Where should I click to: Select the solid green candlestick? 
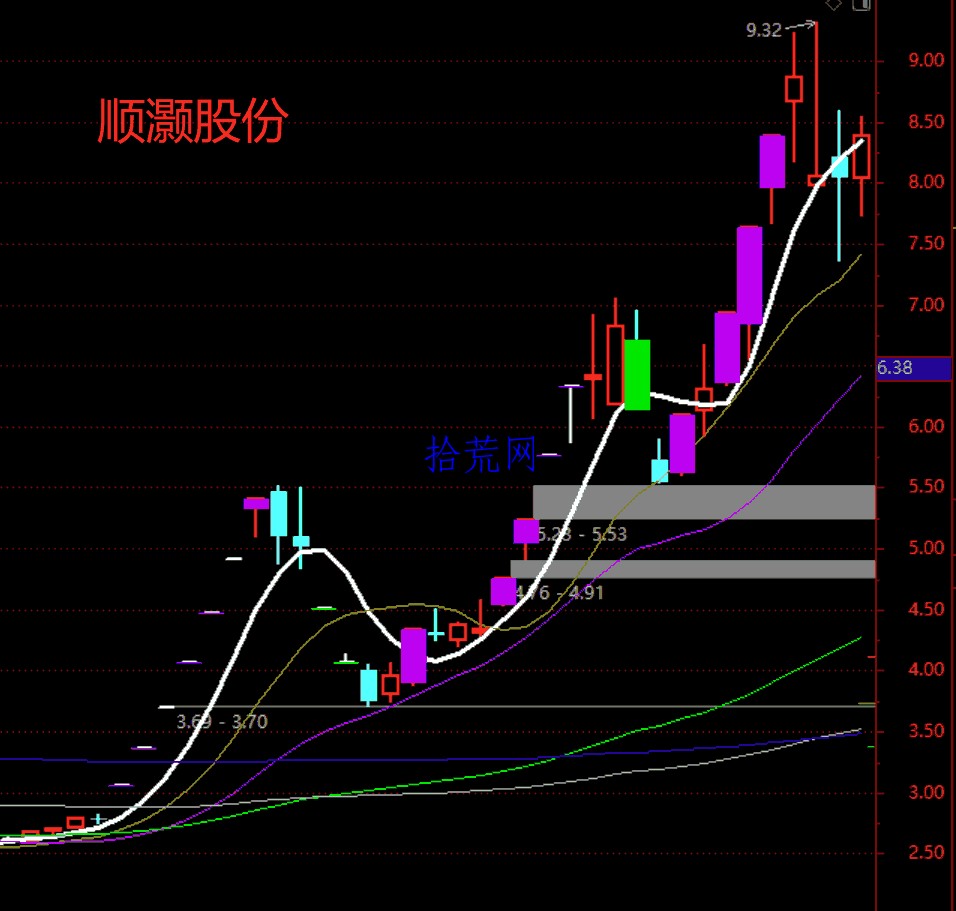pyautogui.click(x=637, y=375)
